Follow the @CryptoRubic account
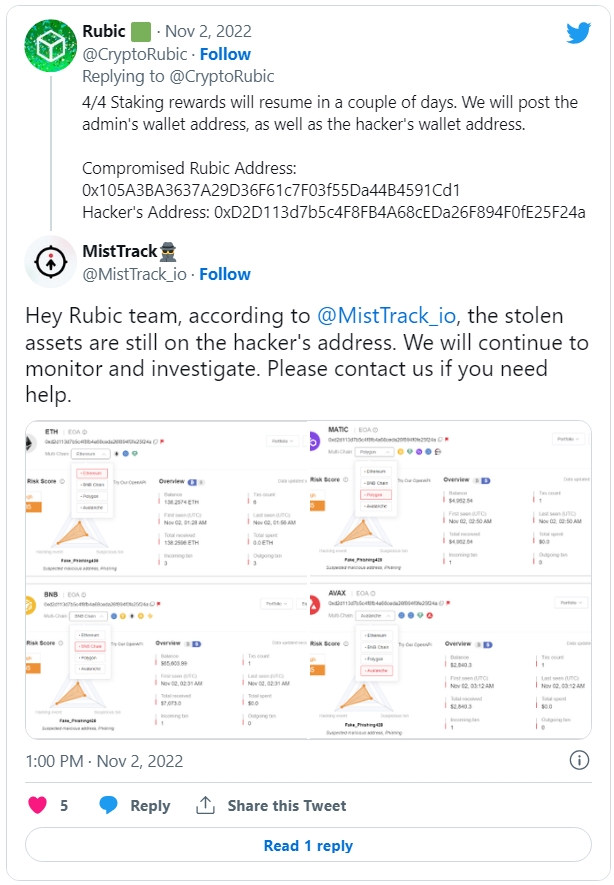This screenshot has height=885, width=614. pos(225,54)
